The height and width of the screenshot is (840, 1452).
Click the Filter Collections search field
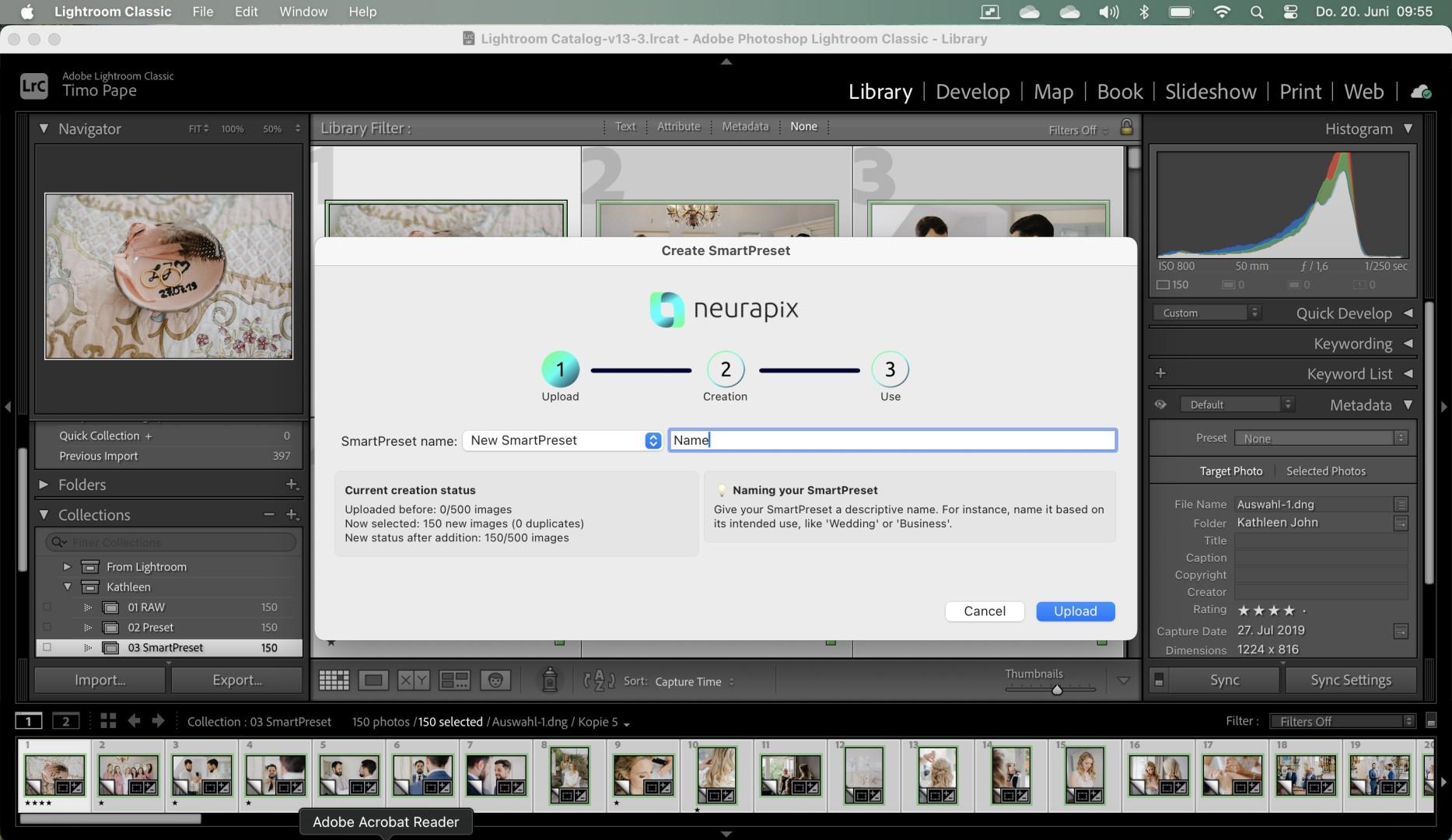click(x=171, y=542)
